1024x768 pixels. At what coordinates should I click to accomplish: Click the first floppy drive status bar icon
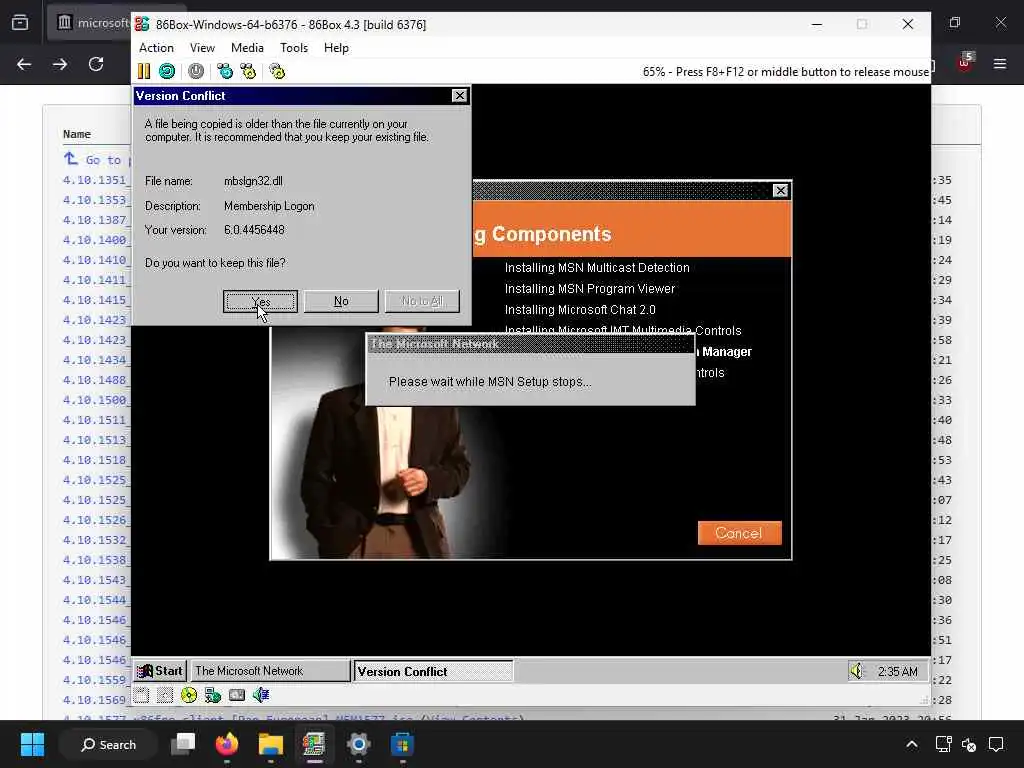pos(142,695)
